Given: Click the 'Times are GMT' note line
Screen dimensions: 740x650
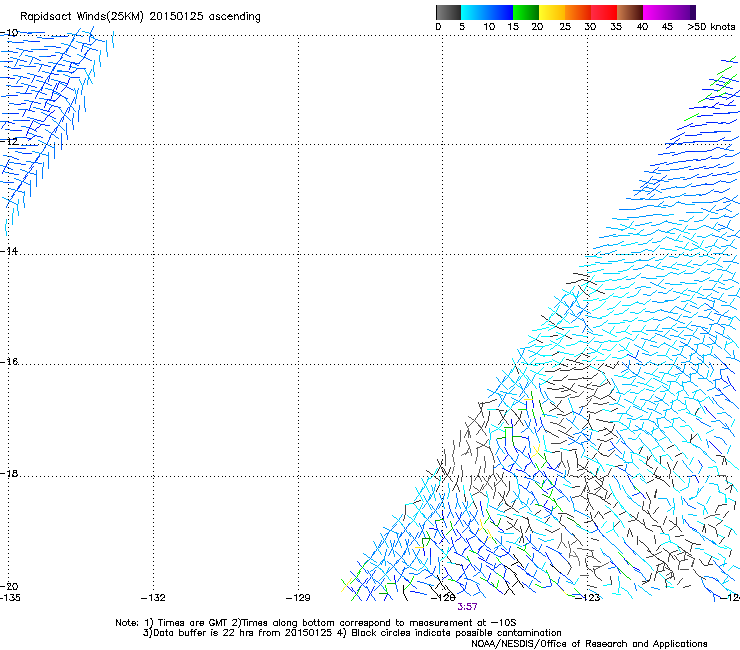Looking at the screenshot, I should pos(316,623).
